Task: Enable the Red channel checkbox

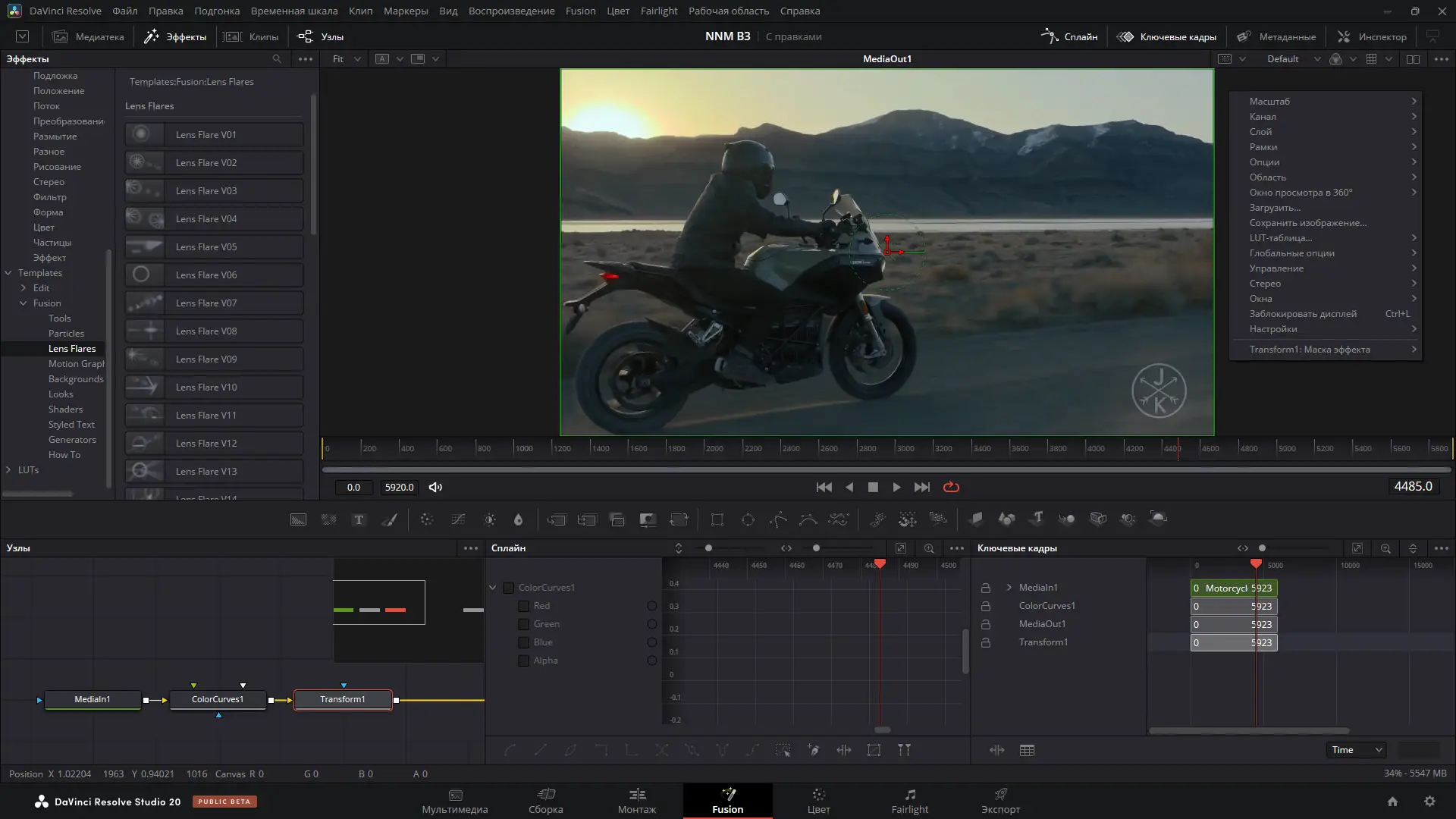Action: point(523,606)
